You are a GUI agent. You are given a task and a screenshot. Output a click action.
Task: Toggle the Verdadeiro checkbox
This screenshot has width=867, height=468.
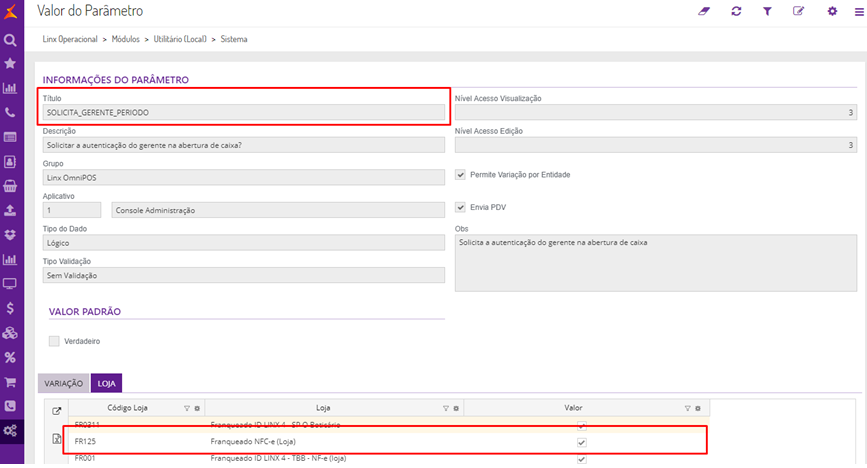click(55, 341)
